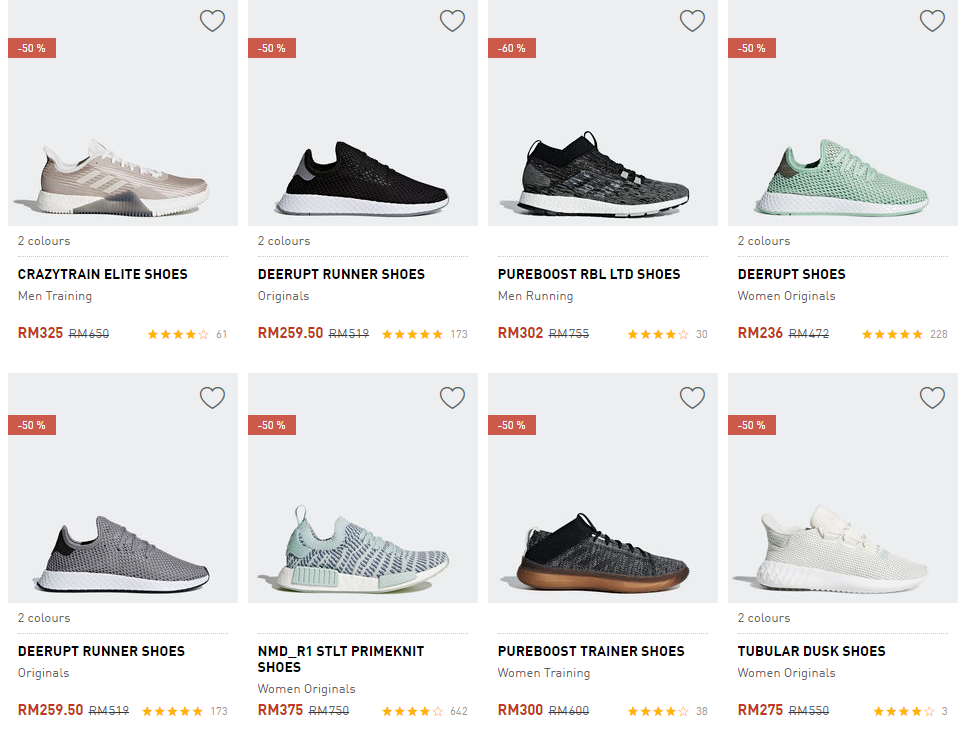Image resolution: width=973 pixels, height=735 pixels.
Task: Heart the NMD_R1 STLT Primeknit Shoes
Action: point(452,398)
